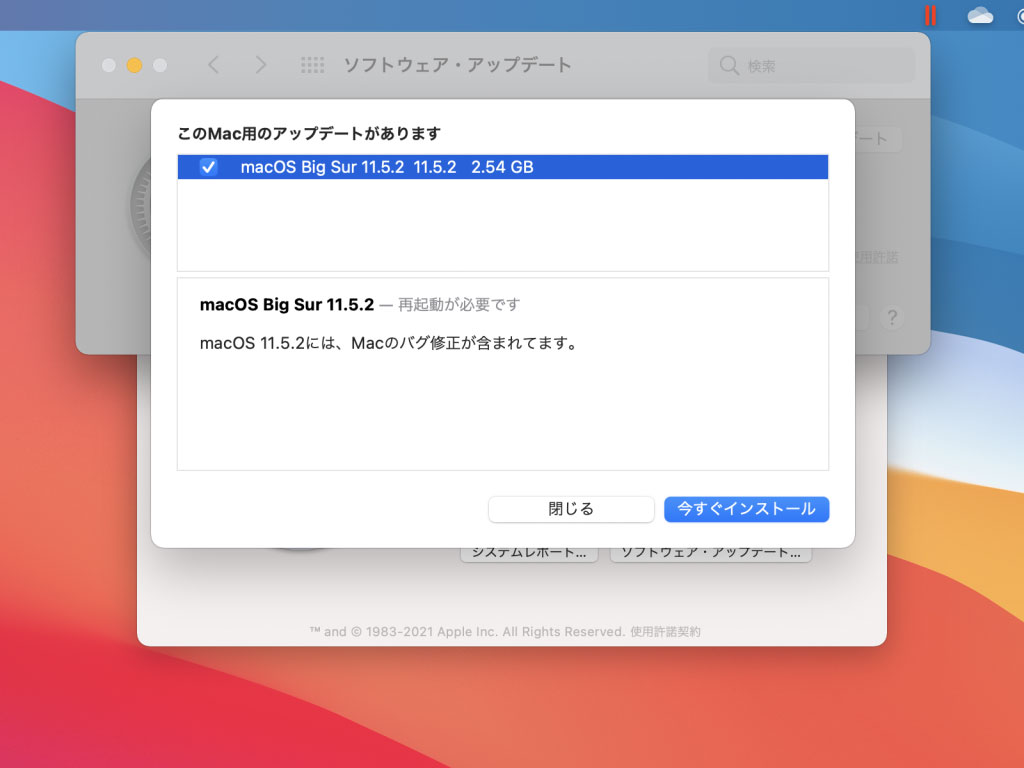This screenshot has height=768, width=1024.
Task: Navigate back using the left arrow
Action: [x=214, y=65]
